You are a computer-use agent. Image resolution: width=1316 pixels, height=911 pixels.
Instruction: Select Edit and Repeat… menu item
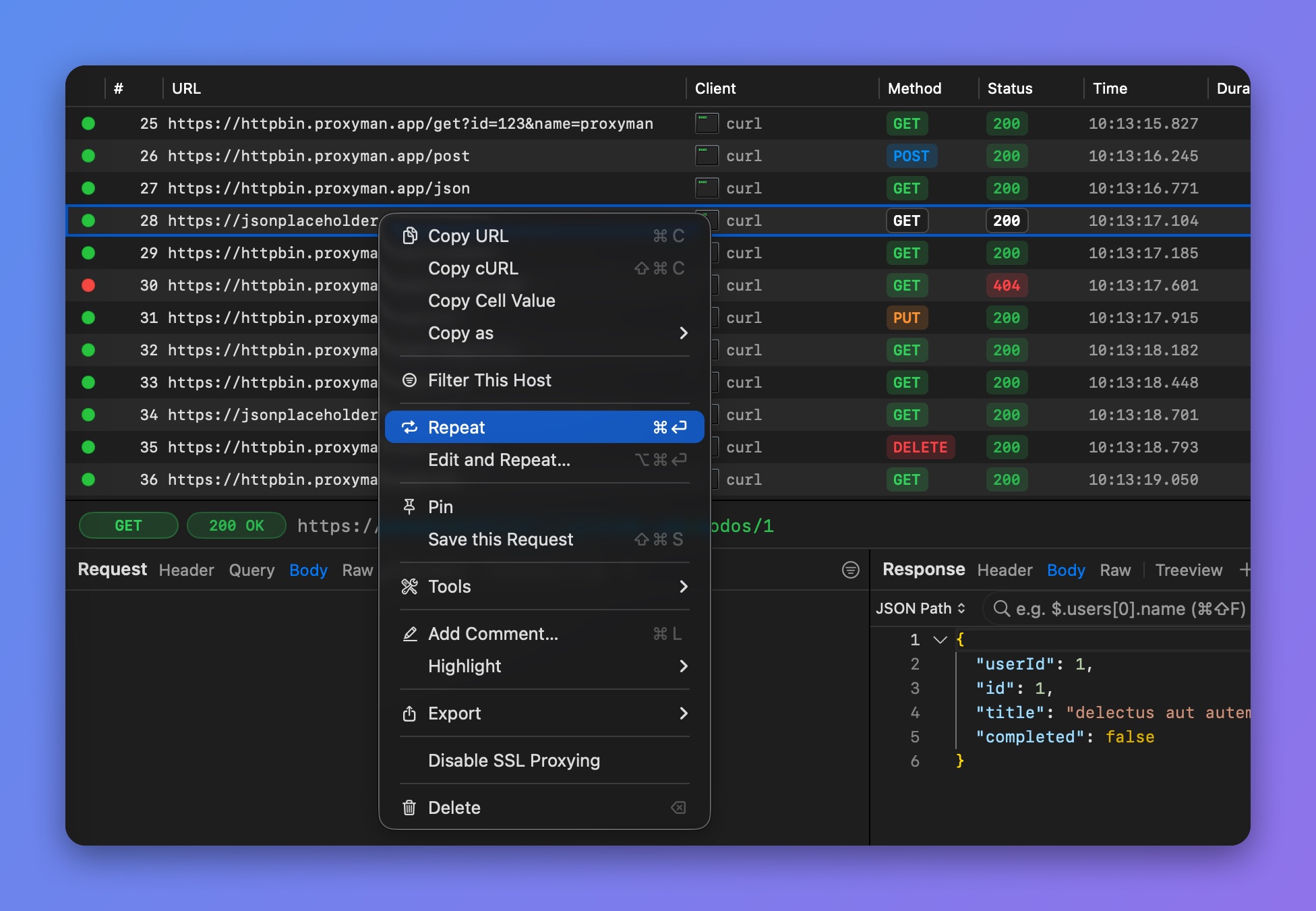click(544, 460)
